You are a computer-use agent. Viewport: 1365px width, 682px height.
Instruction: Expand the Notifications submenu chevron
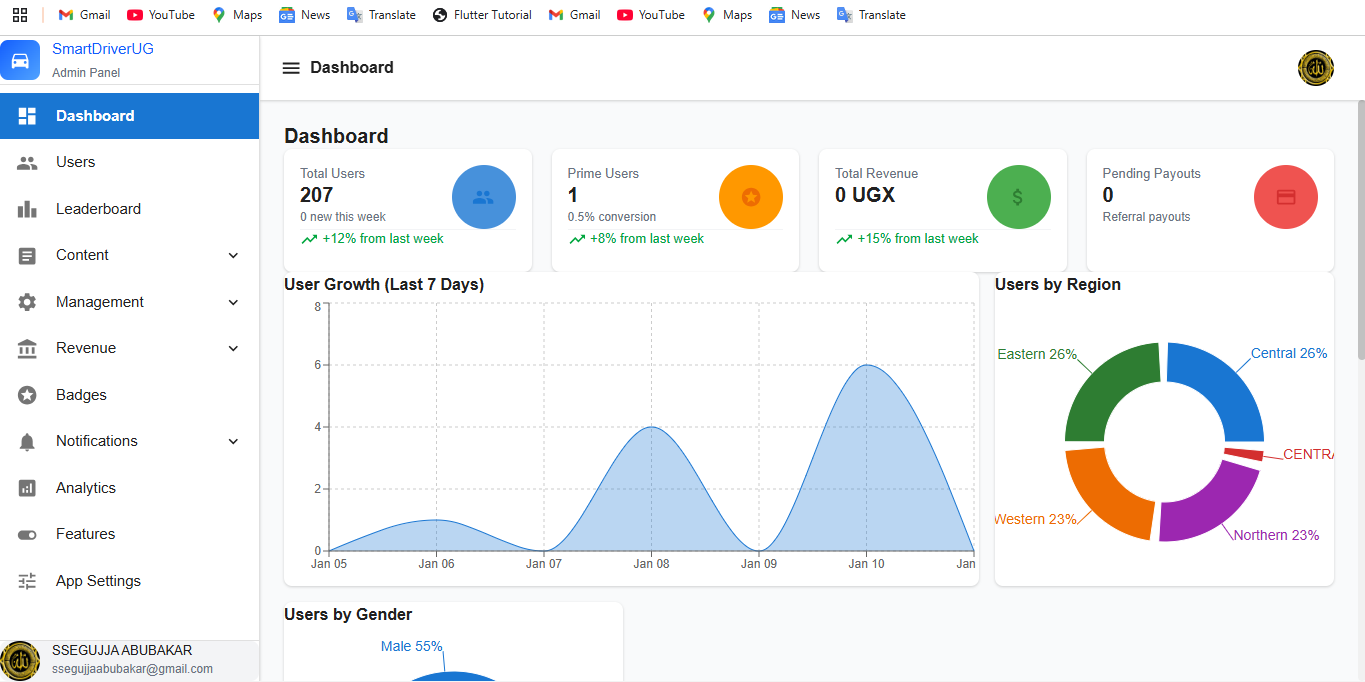point(233,442)
